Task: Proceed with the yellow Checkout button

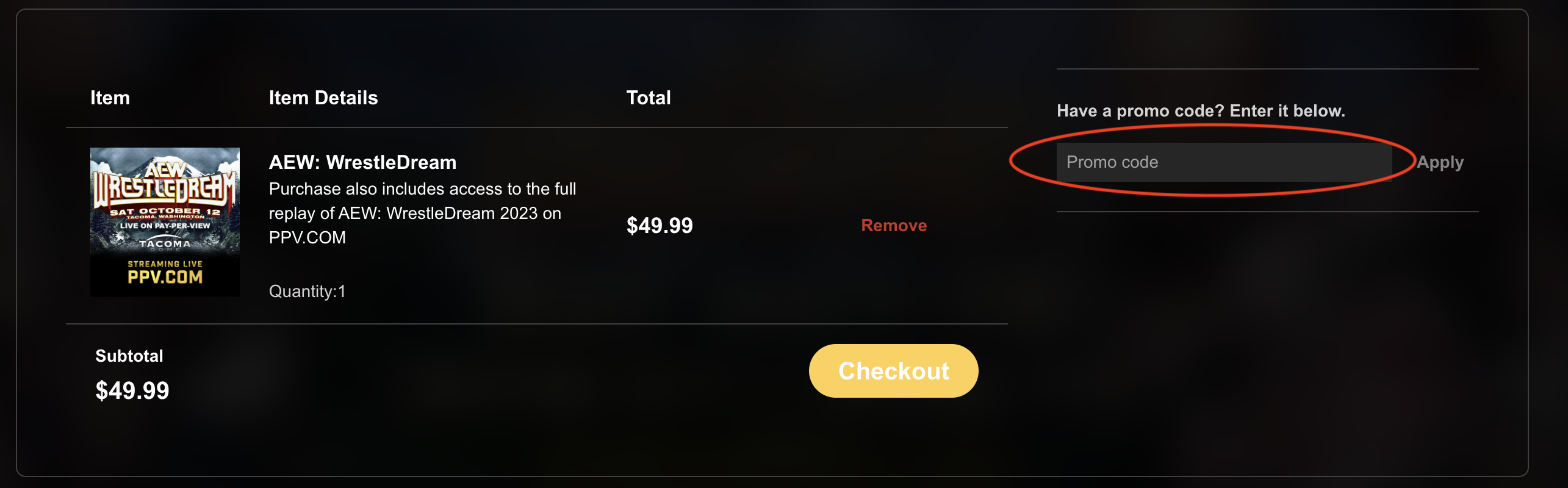Action: 894,371
